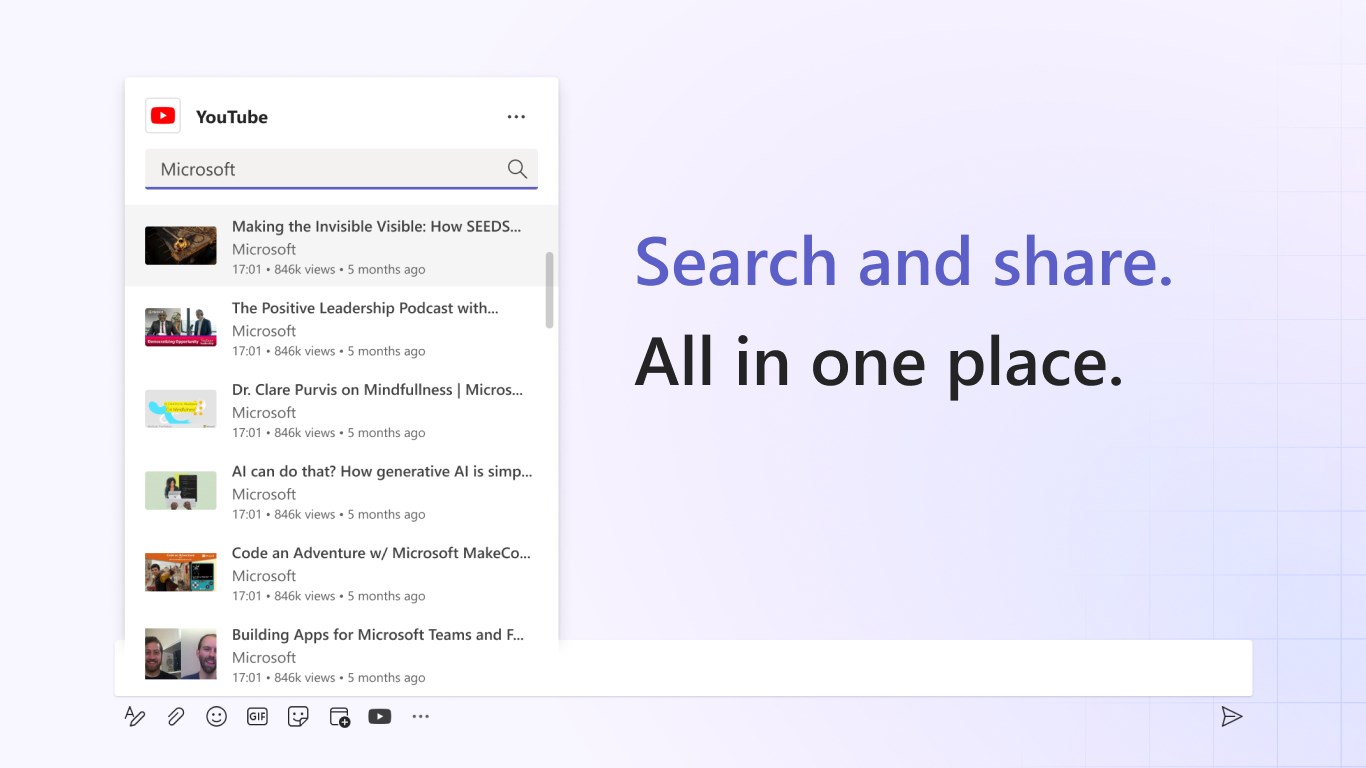Click the results list scrollbar thumb
1366x768 pixels.
tap(549, 290)
